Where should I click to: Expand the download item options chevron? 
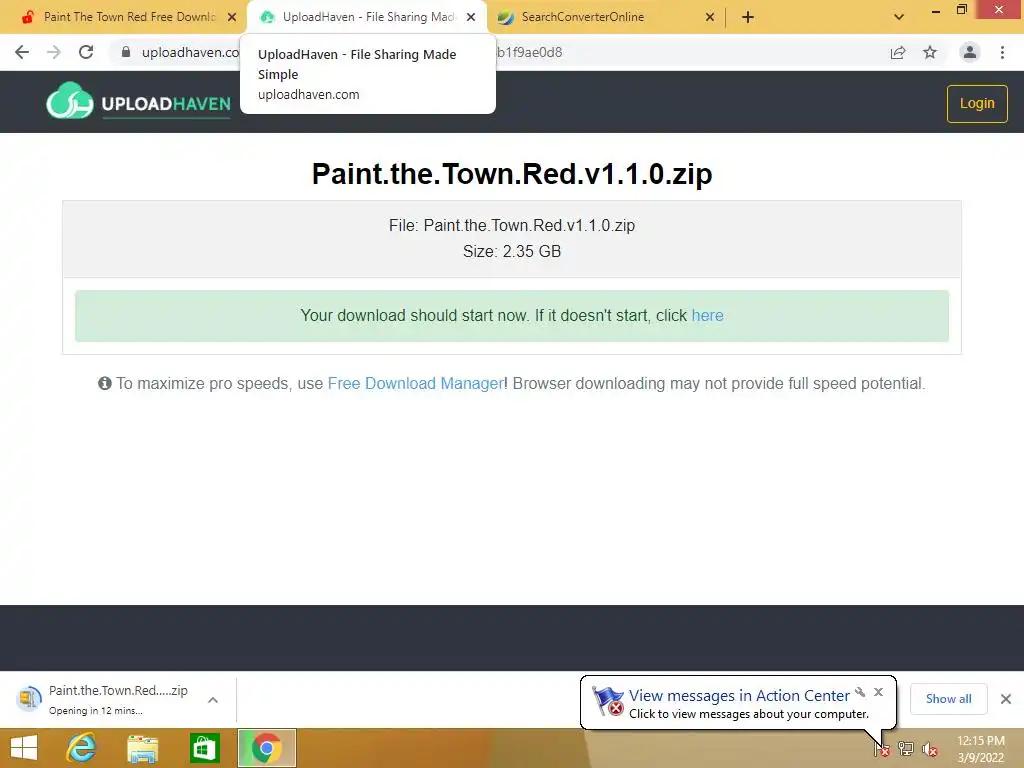click(213, 699)
